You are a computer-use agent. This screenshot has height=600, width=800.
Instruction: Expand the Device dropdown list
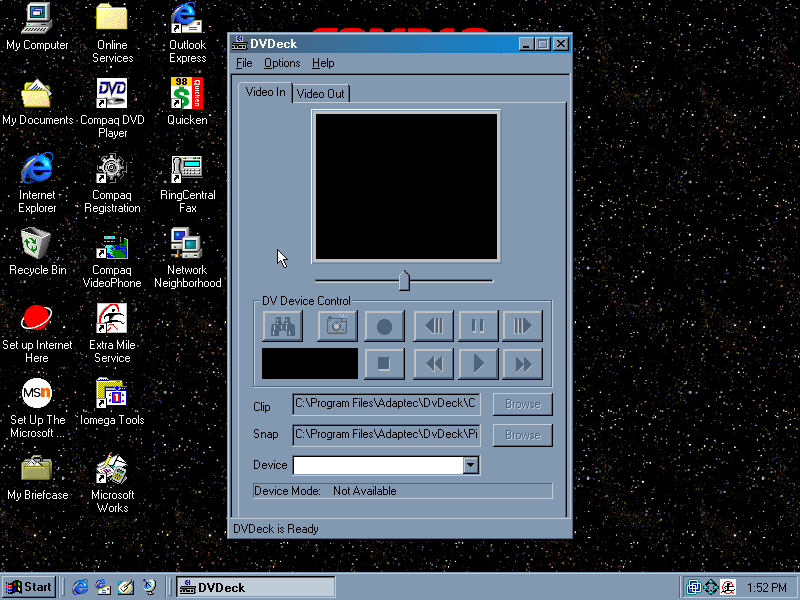pos(471,465)
